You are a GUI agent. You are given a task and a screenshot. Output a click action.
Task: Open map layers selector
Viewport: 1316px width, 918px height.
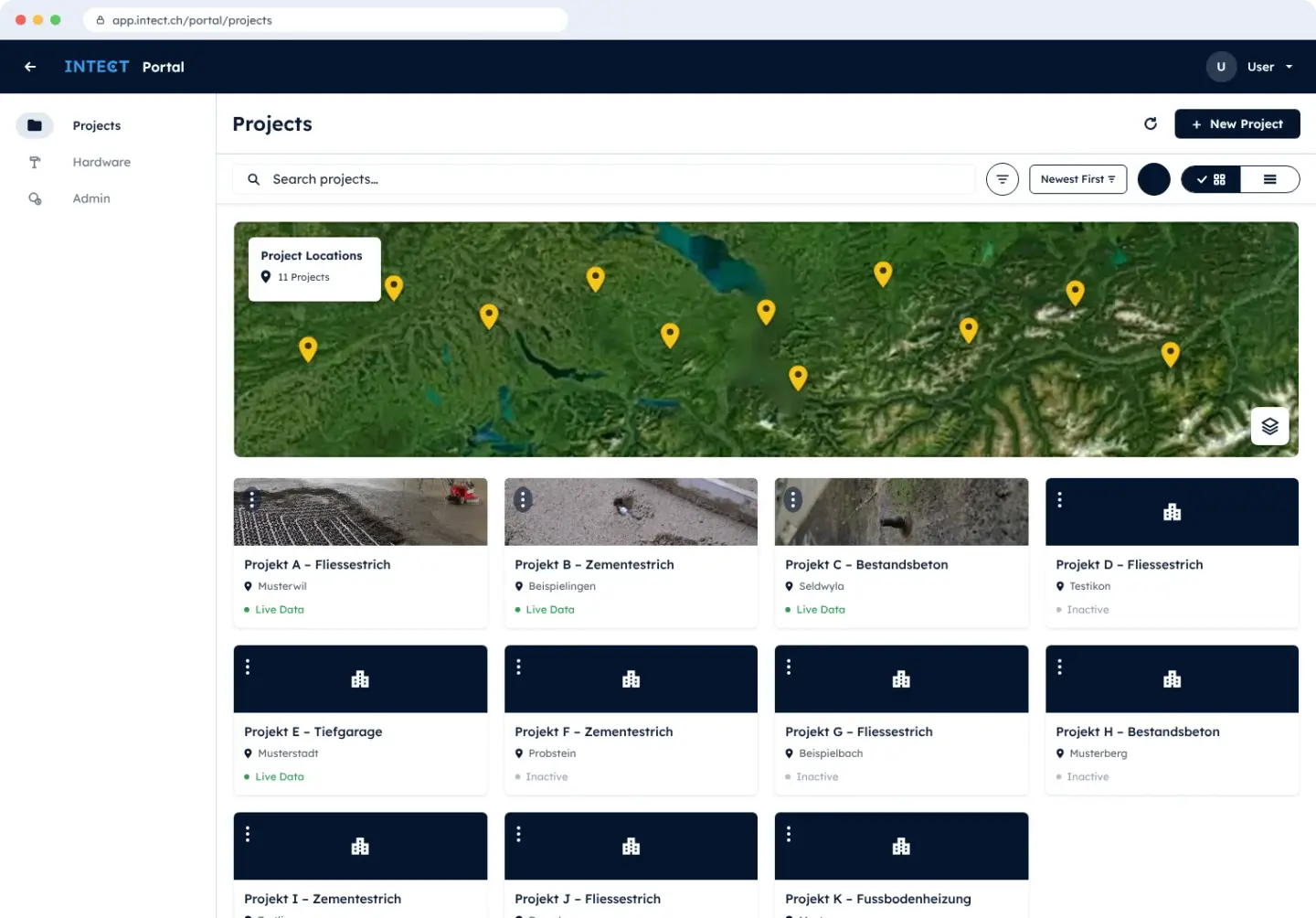coord(1269,426)
